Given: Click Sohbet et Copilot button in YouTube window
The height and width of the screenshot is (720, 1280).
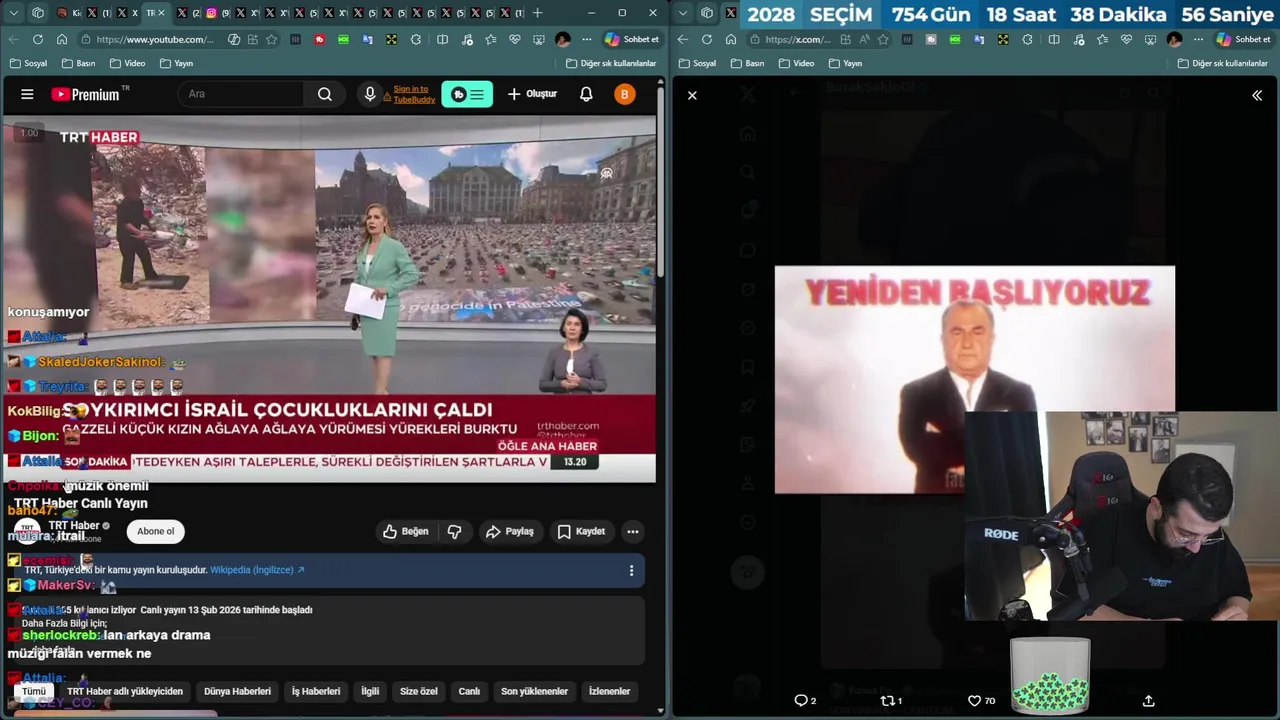Looking at the screenshot, I should (x=631, y=39).
